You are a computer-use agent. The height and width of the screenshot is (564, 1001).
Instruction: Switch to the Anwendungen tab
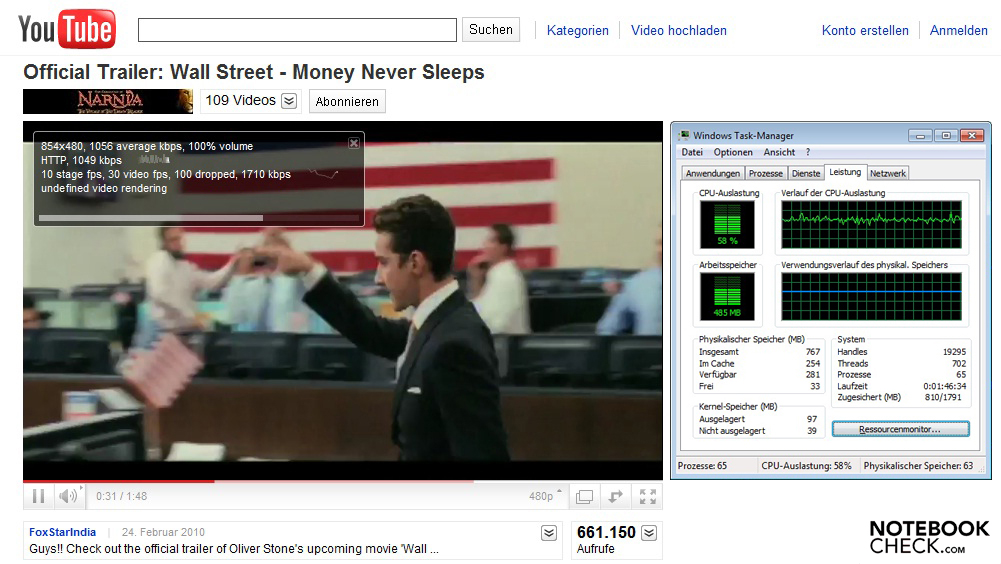pyautogui.click(x=712, y=173)
